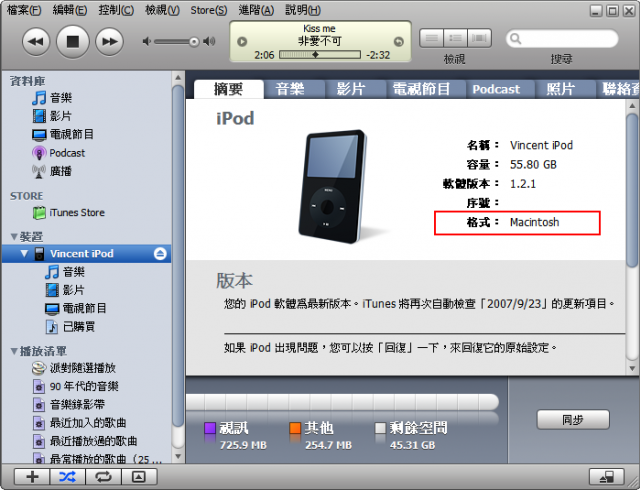Toggle artwork viewer panel button
Screen dimensions: 640x490
(x=139, y=477)
